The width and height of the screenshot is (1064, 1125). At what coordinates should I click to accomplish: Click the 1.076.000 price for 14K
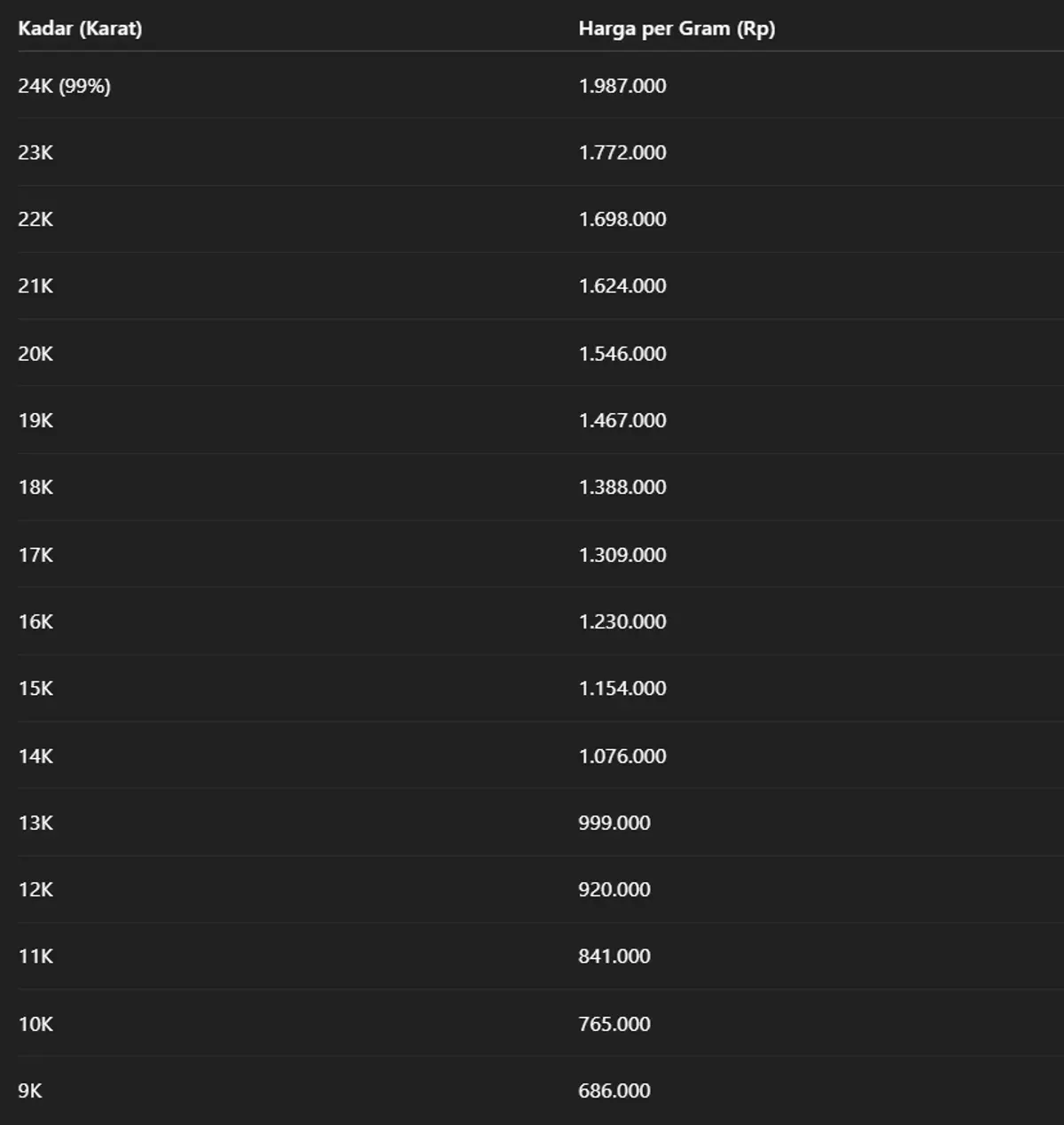[622, 756]
